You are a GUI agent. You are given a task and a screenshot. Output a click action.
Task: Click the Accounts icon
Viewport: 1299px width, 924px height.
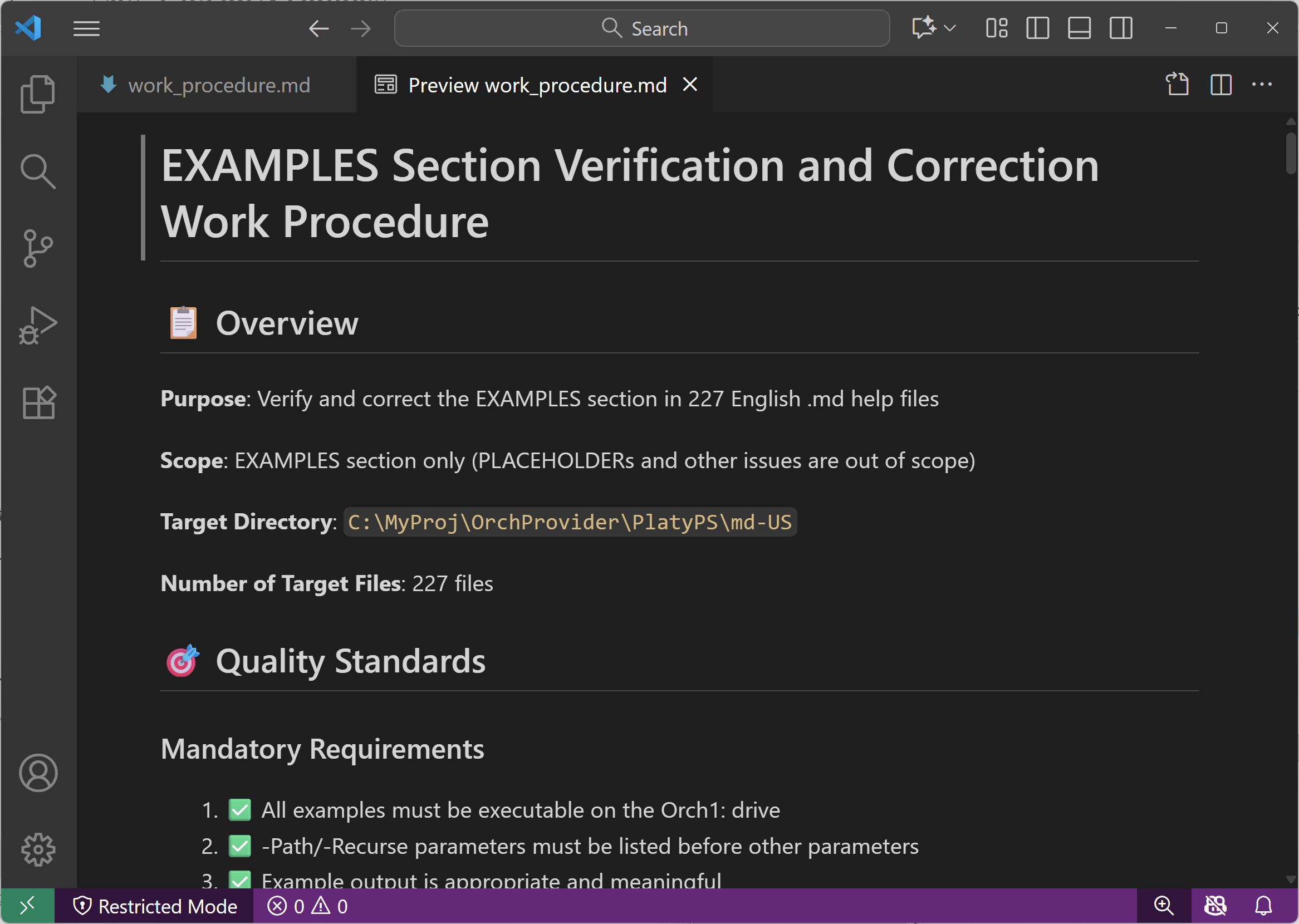pos(37,773)
